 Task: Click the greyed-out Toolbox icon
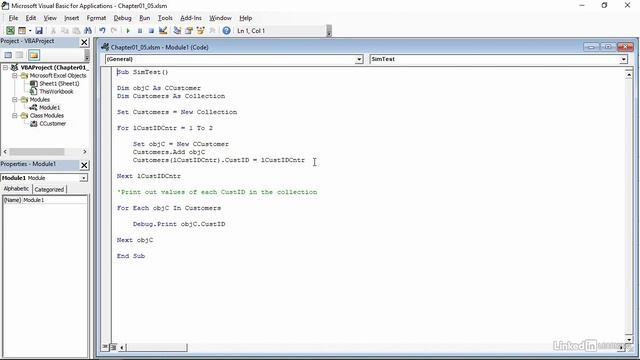[212, 31]
